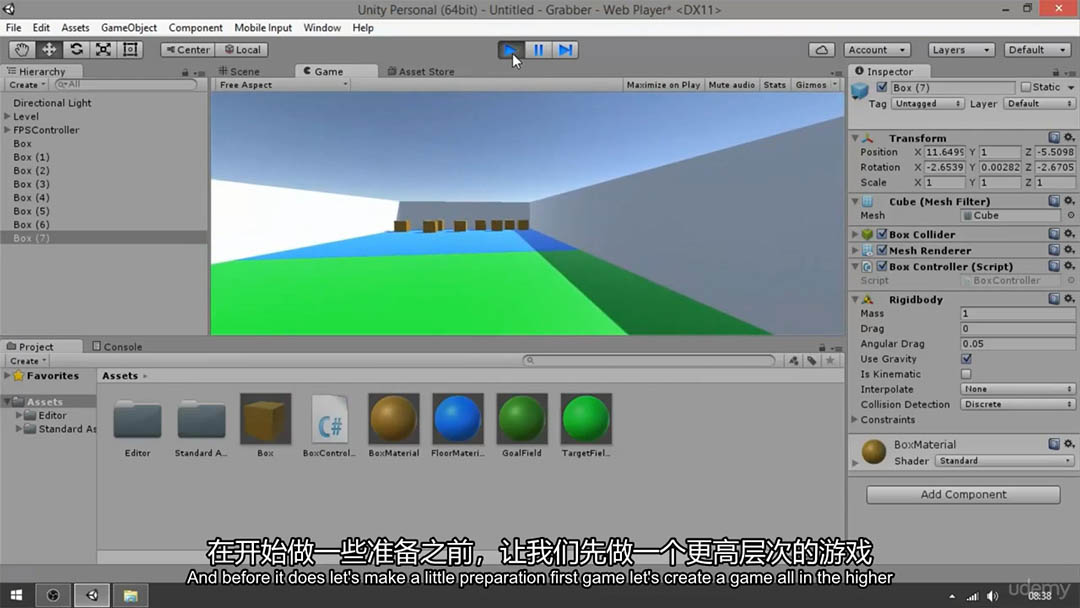Open Layers dropdown
The height and width of the screenshot is (608, 1080).
click(x=961, y=50)
